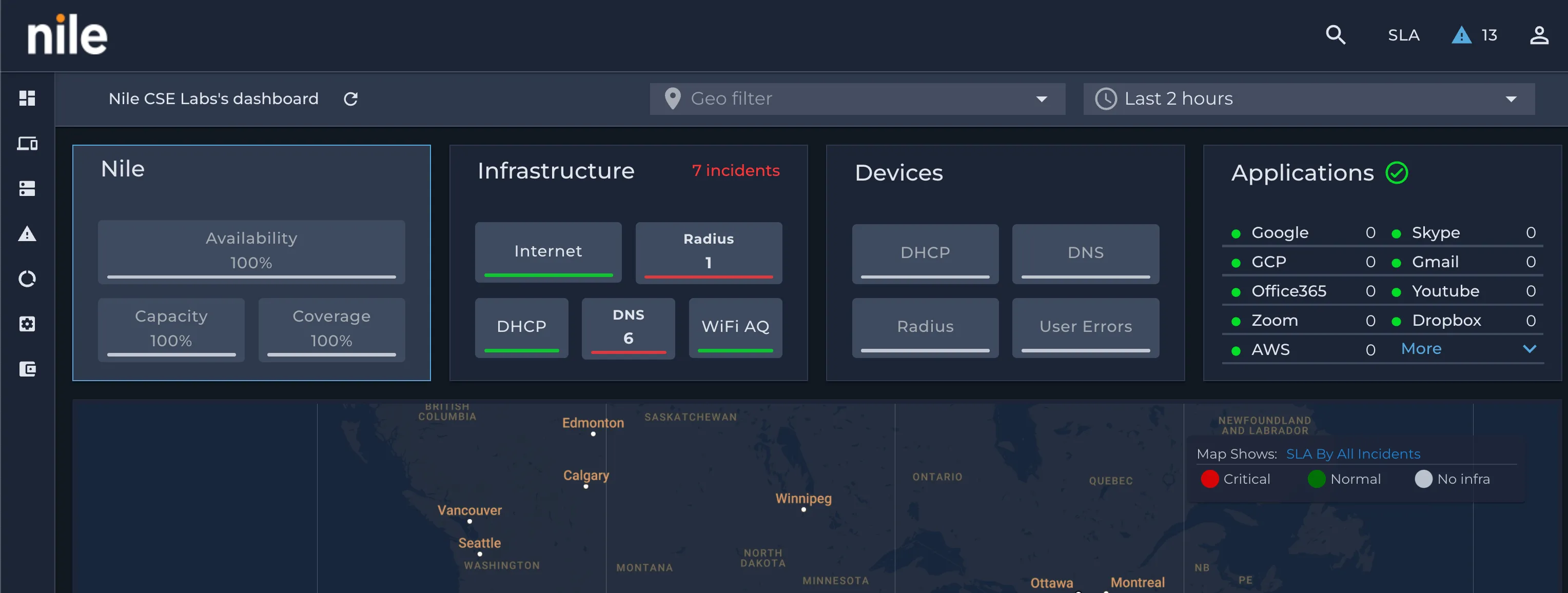Open the settings gear sidebar icon
This screenshot has height=593, width=1568.
pos(27,323)
